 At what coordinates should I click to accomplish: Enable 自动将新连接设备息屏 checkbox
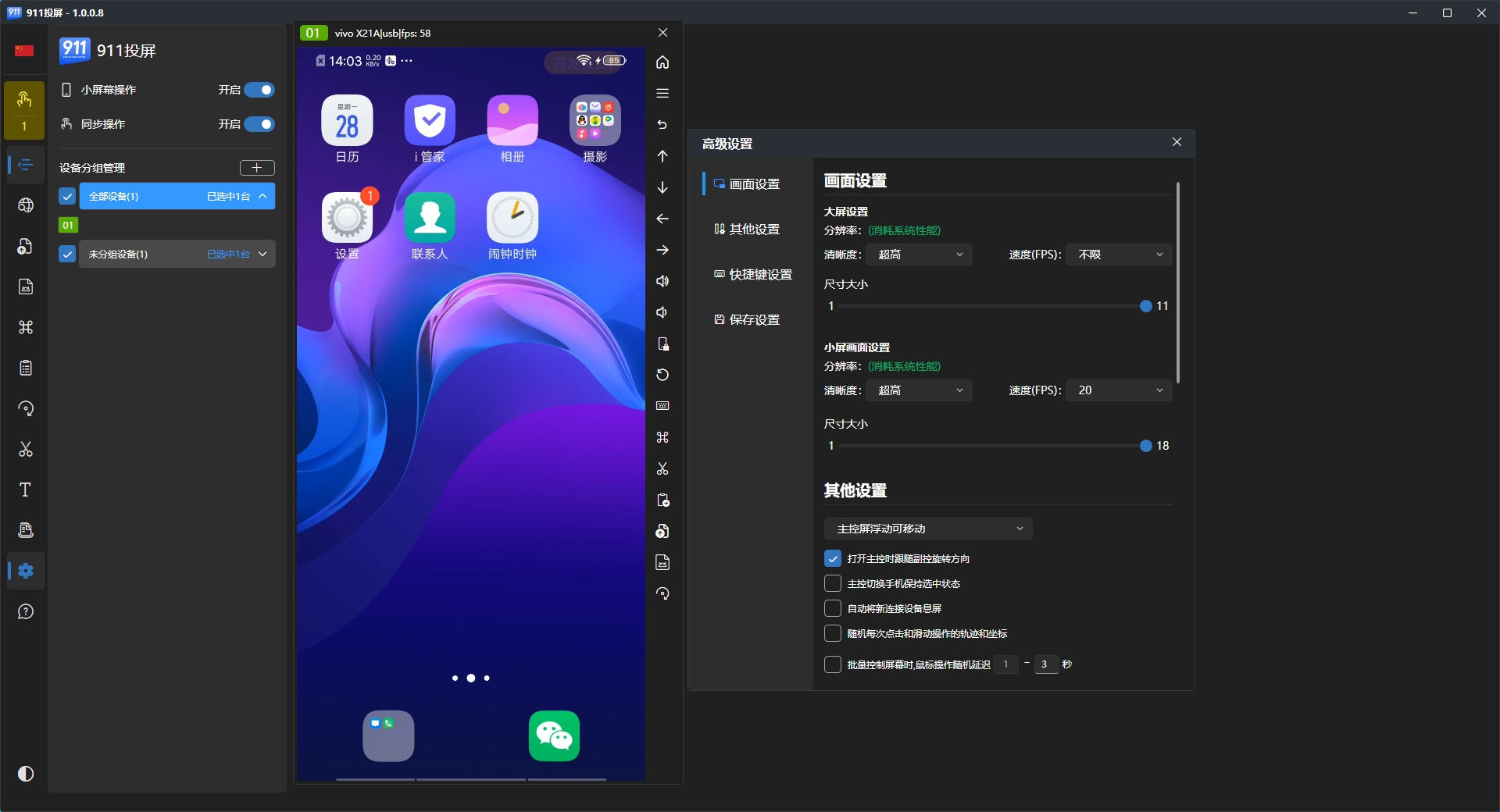pos(833,608)
